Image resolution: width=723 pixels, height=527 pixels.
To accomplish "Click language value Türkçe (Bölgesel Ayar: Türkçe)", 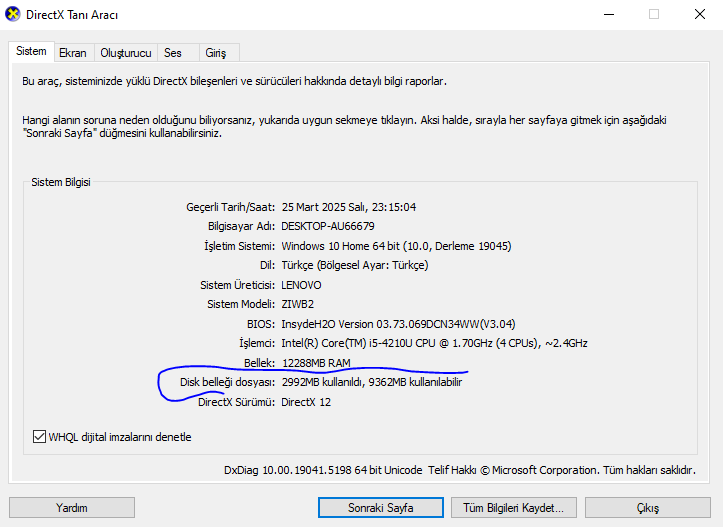I will [x=355, y=265].
